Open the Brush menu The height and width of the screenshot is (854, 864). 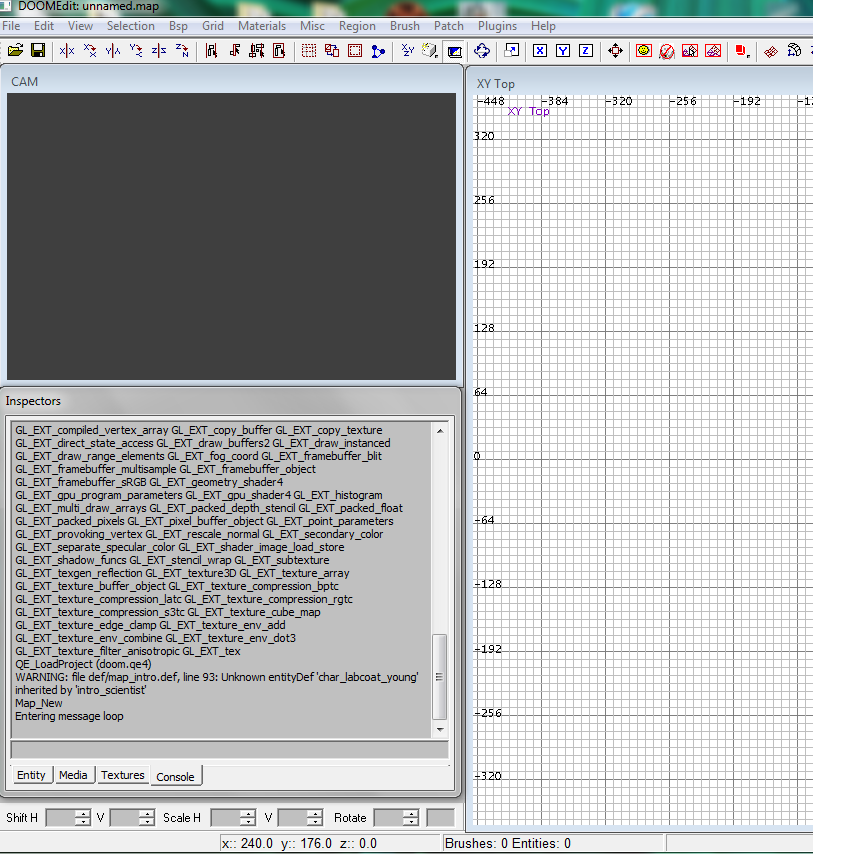click(405, 26)
